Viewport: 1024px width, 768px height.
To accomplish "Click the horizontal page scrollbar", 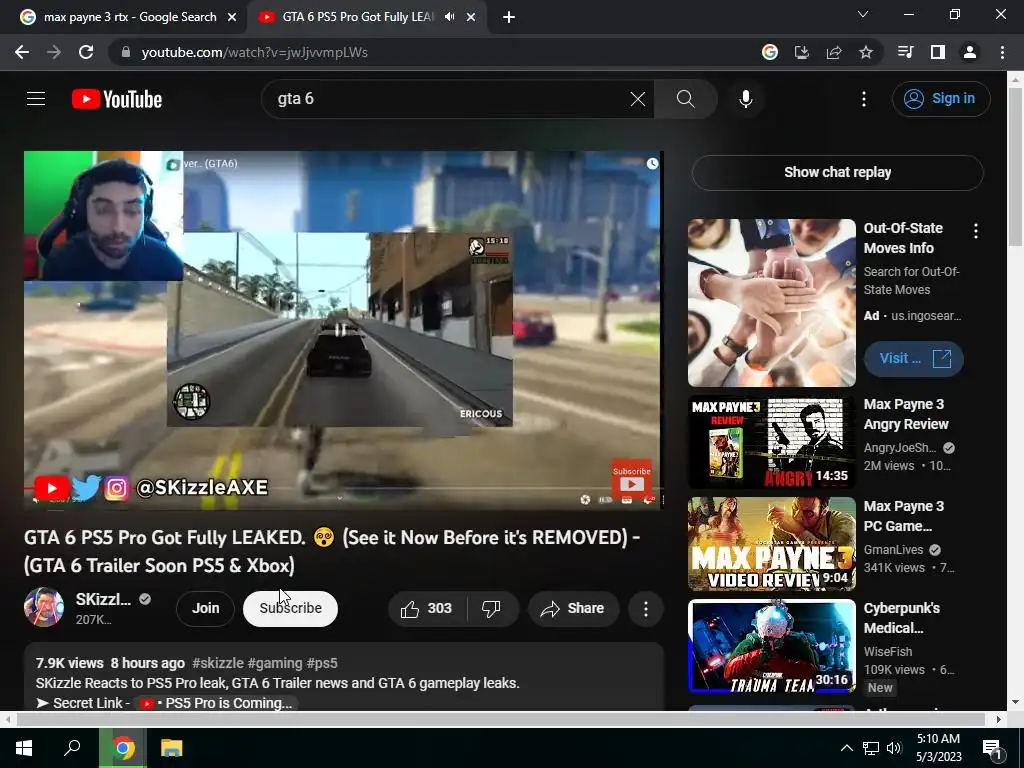I will point(500,719).
